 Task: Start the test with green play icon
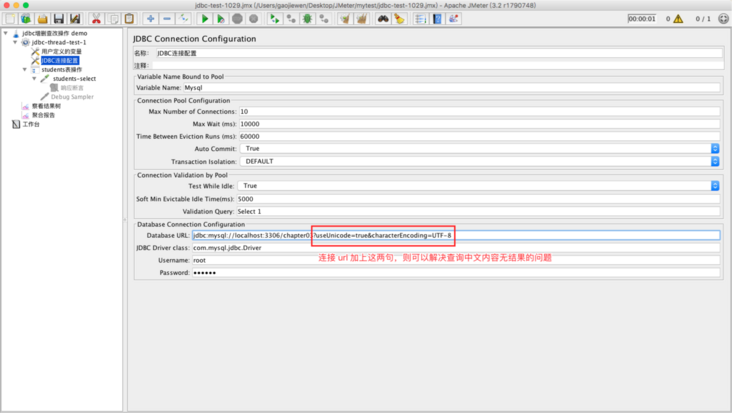[x=204, y=19]
